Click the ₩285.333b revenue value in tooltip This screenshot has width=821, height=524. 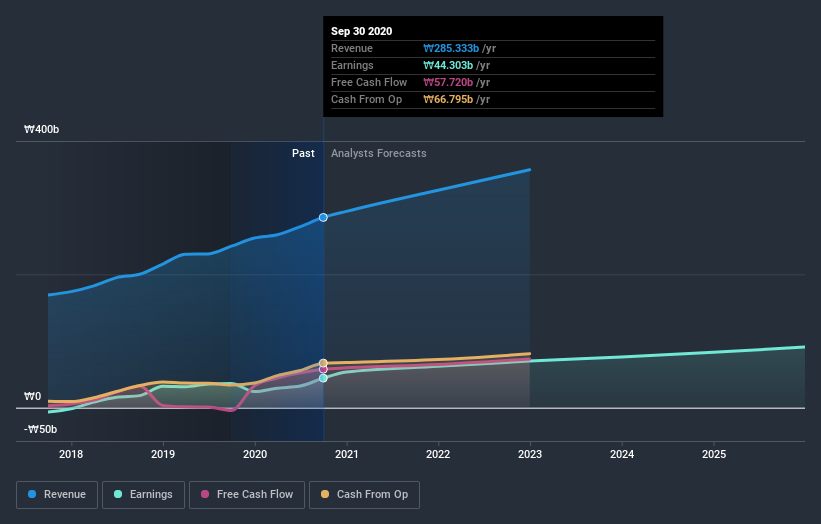(451, 48)
